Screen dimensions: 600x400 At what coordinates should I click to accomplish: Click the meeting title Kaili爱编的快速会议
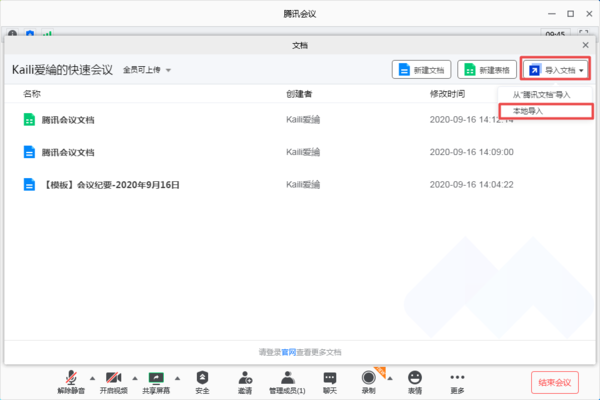pos(62,70)
